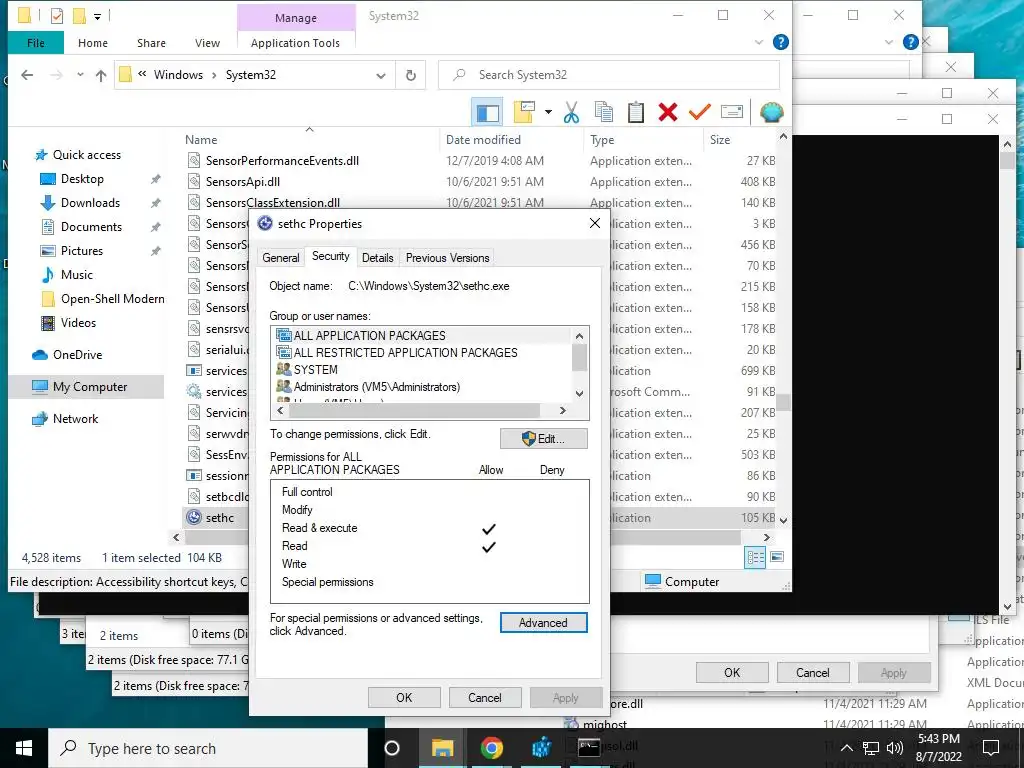Image resolution: width=1024 pixels, height=768 pixels.
Task: Select SYSTEM in group names list
Action: point(307,370)
